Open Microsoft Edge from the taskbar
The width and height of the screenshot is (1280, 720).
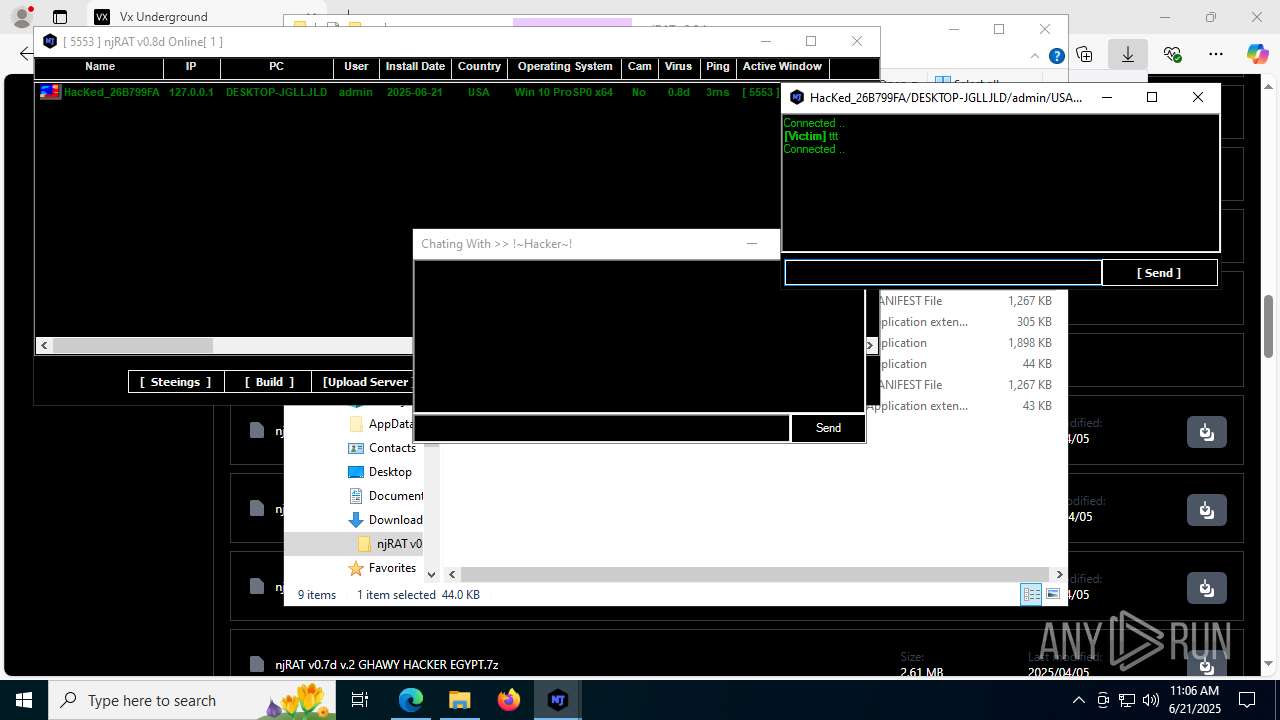(x=411, y=700)
